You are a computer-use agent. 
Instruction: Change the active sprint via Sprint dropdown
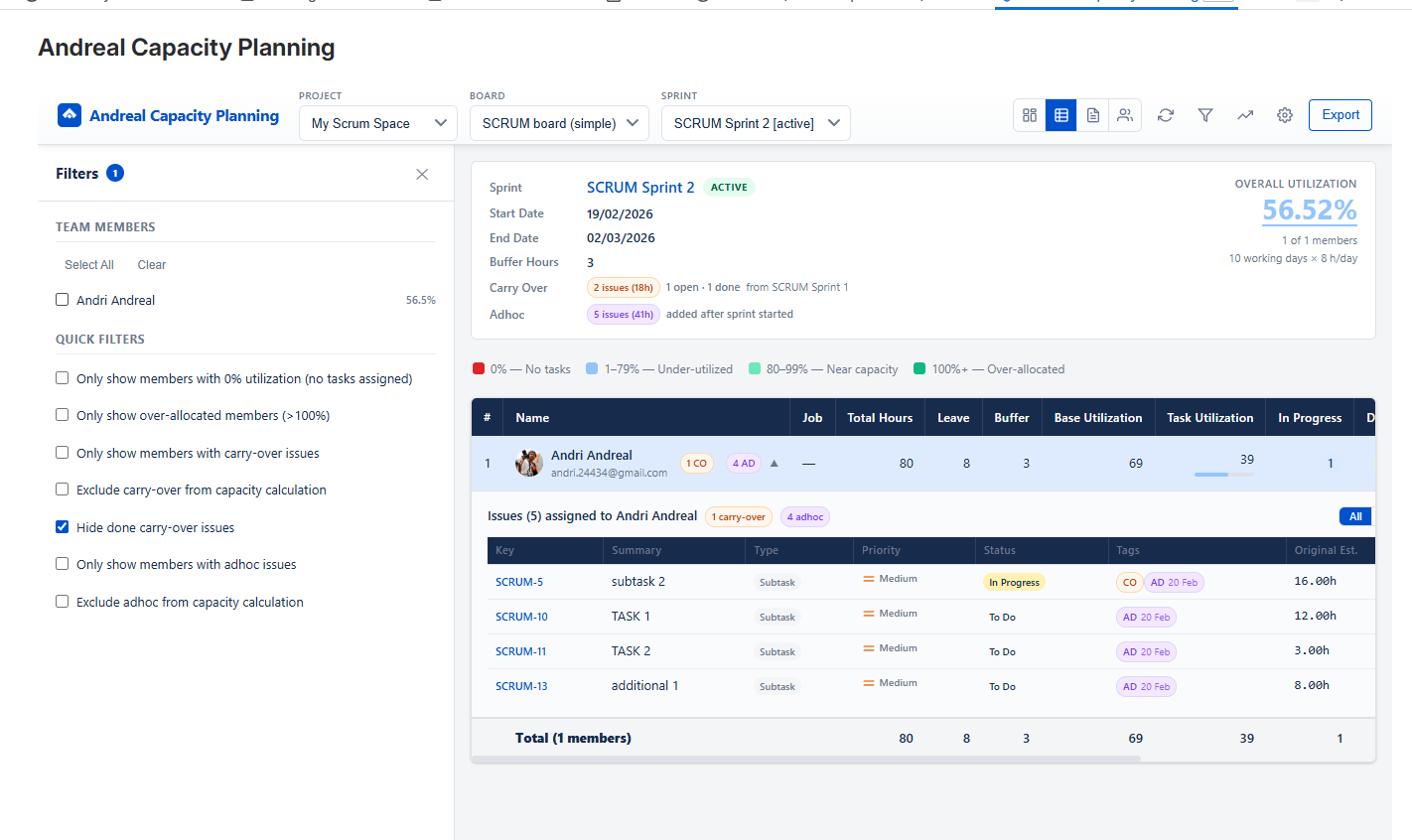[756, 123]
